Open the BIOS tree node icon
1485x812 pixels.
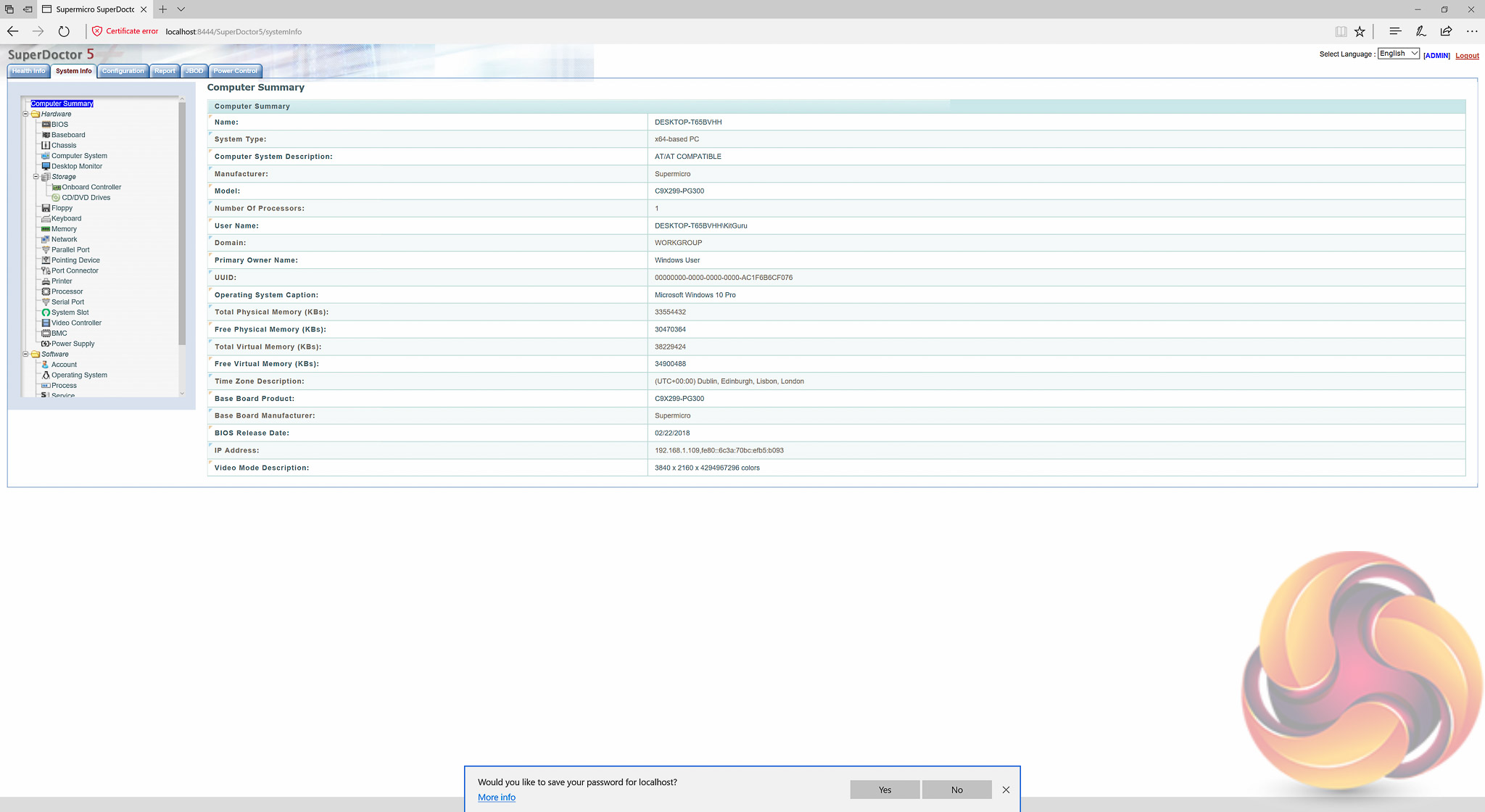[46, 125]
